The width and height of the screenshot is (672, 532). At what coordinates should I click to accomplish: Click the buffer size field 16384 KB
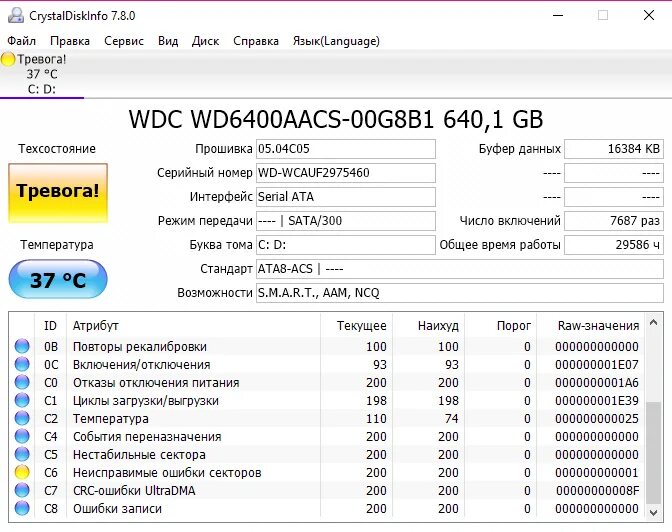[614, 149]
